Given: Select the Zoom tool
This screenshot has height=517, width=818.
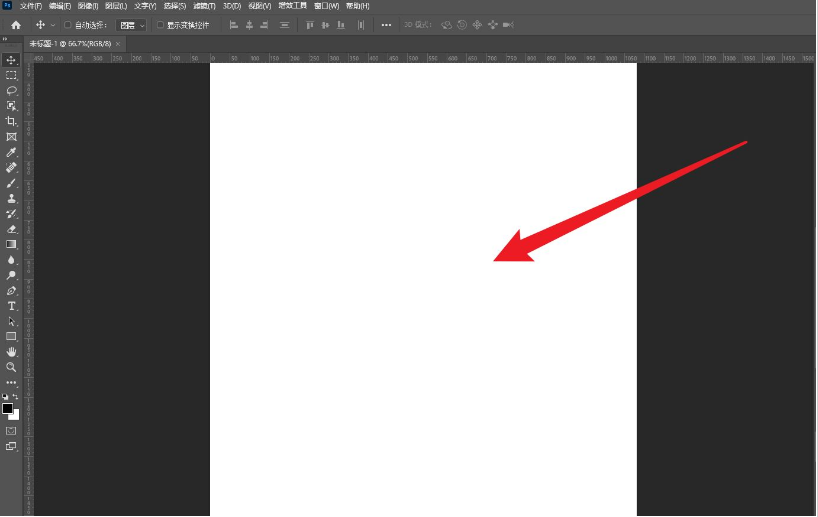Looking at the screenshot, I should (11, 367).
